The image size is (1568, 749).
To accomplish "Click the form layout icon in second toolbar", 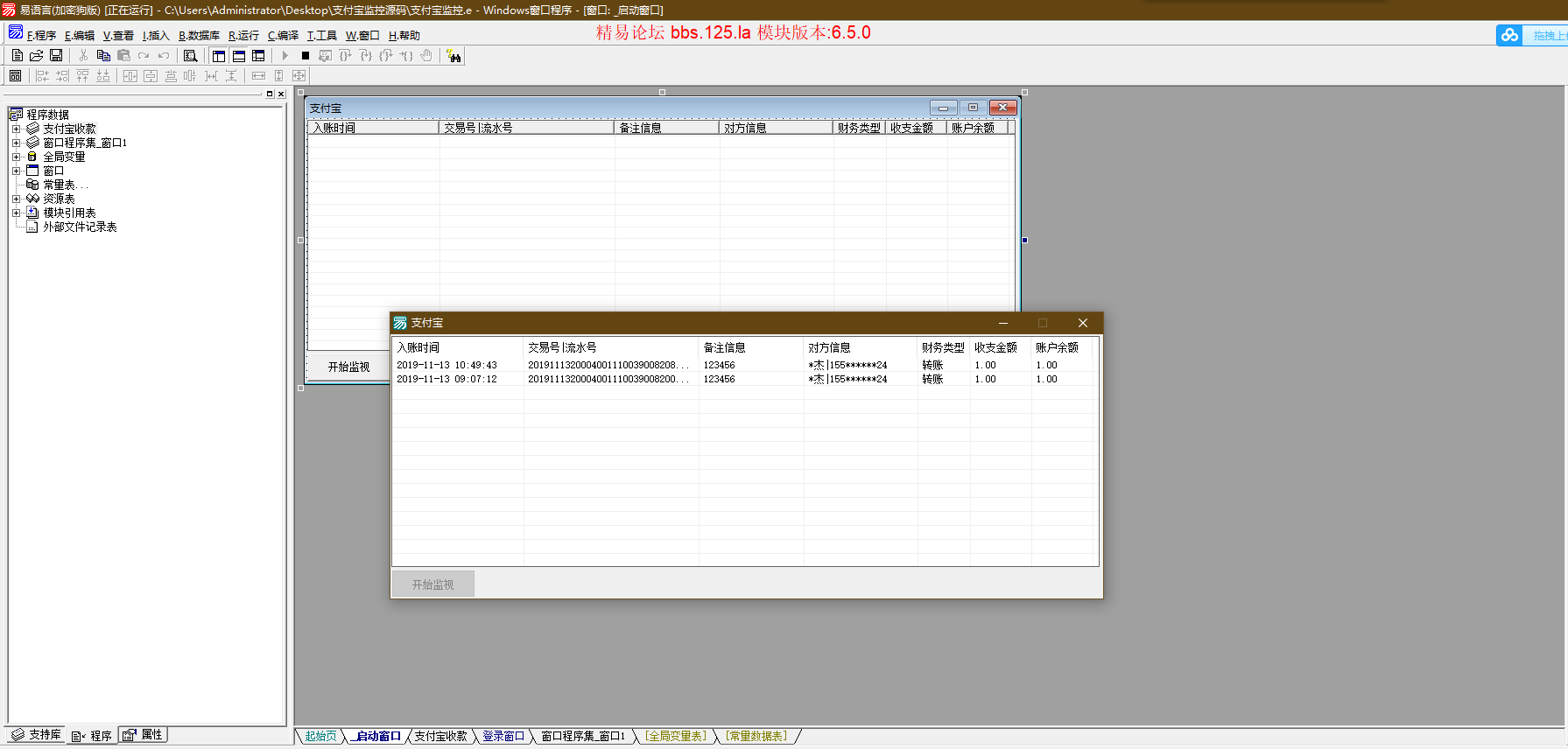I will (x=15, y=75).
